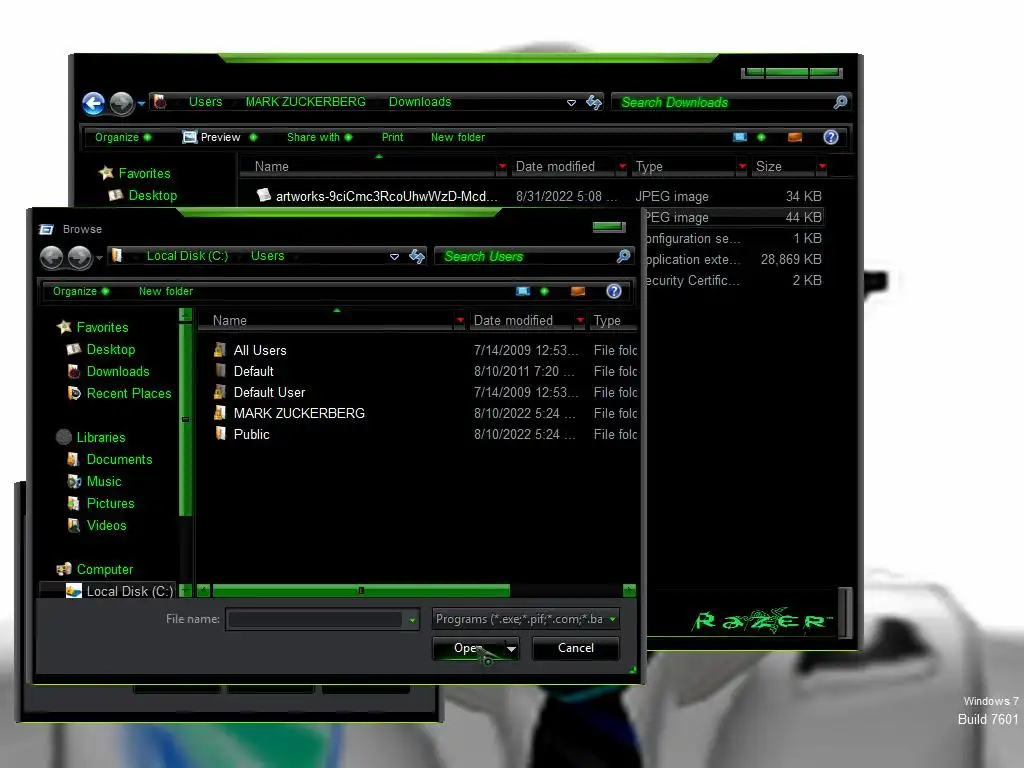Click Downloads breadcrumb in back window
The image size is (1024, 768).
(x=420, y=102)
